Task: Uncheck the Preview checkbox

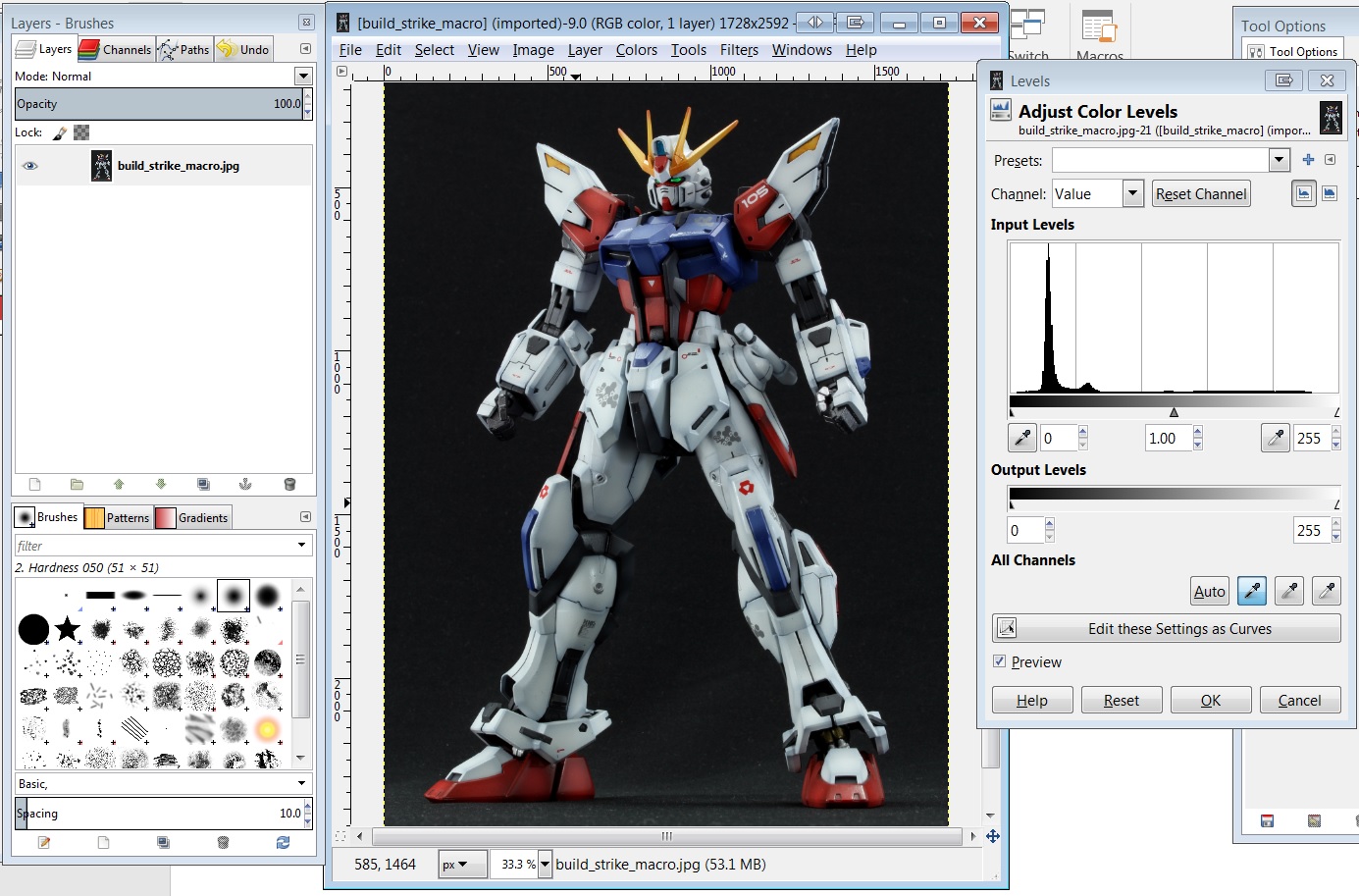Action: pos(1000,661)
